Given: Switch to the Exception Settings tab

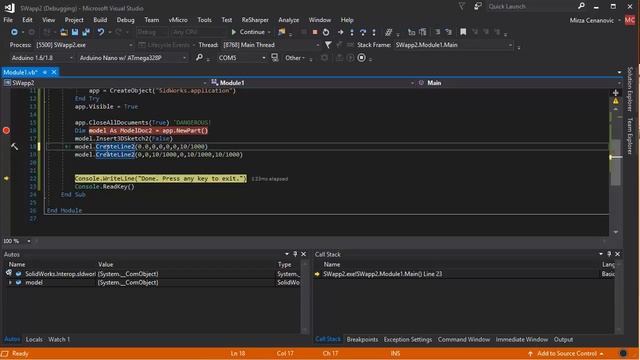Looking at the screenshot, I should point(408,339).
